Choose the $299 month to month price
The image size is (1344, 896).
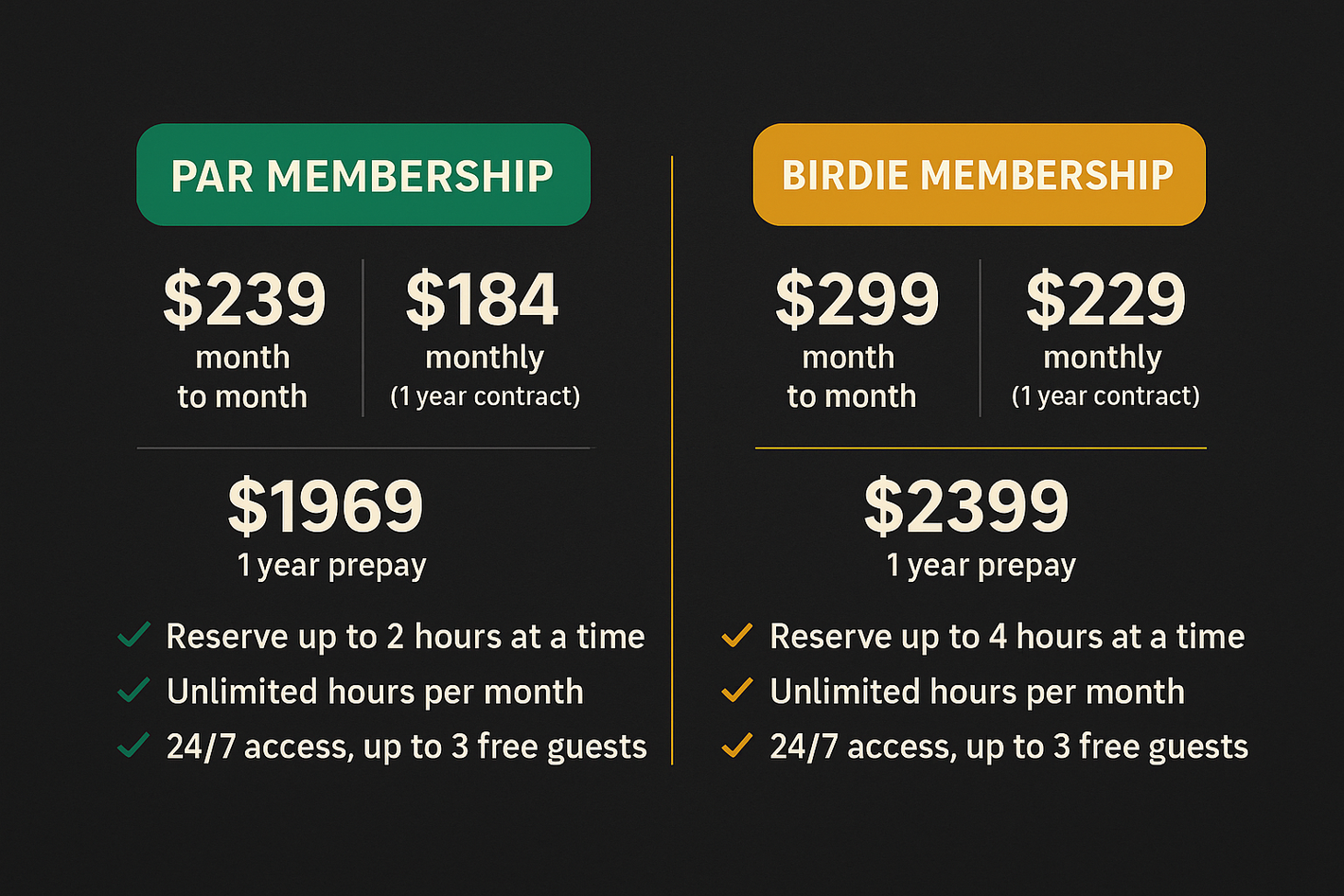[x=857, y=301]
